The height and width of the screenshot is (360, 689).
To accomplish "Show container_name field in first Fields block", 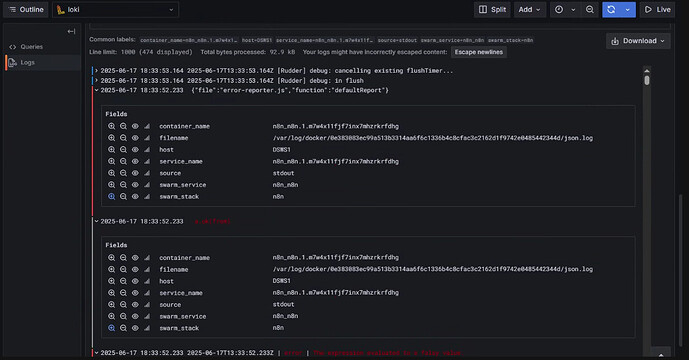I will [135, 126].
